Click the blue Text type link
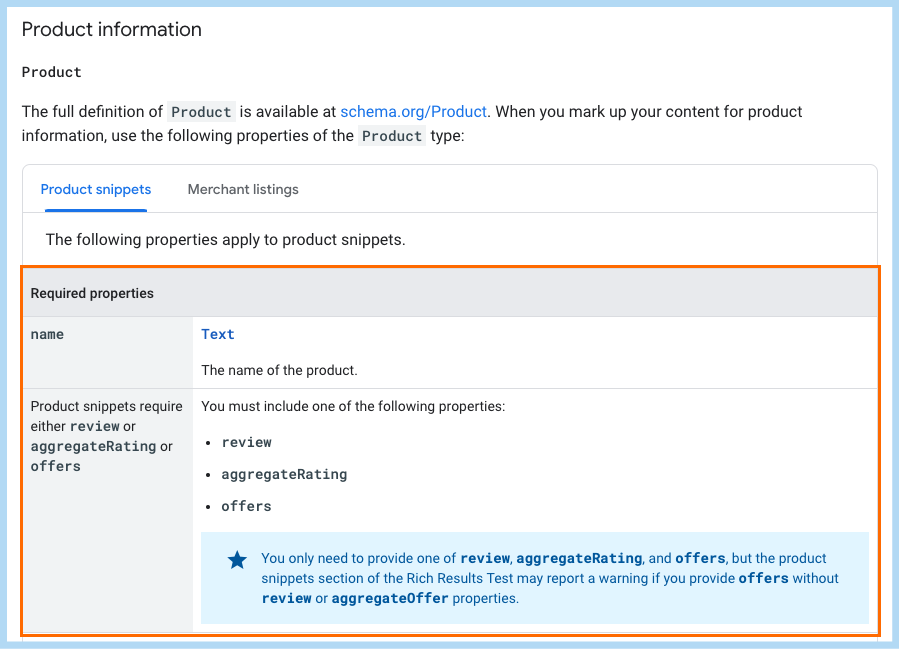This screenshot has height=649, width=899. tap(218, 335)
